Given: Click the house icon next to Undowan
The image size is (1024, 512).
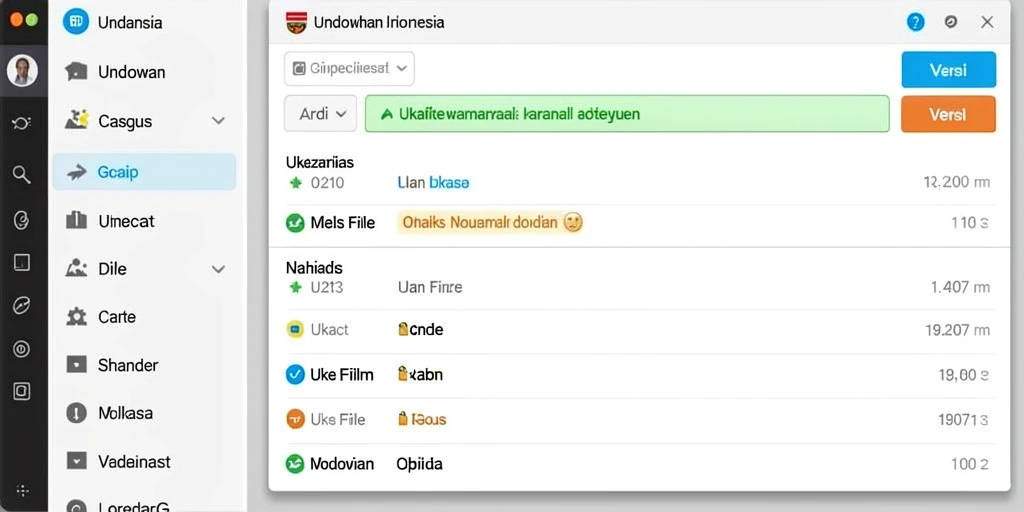Looking at the screenshot, I should point(76,72).
